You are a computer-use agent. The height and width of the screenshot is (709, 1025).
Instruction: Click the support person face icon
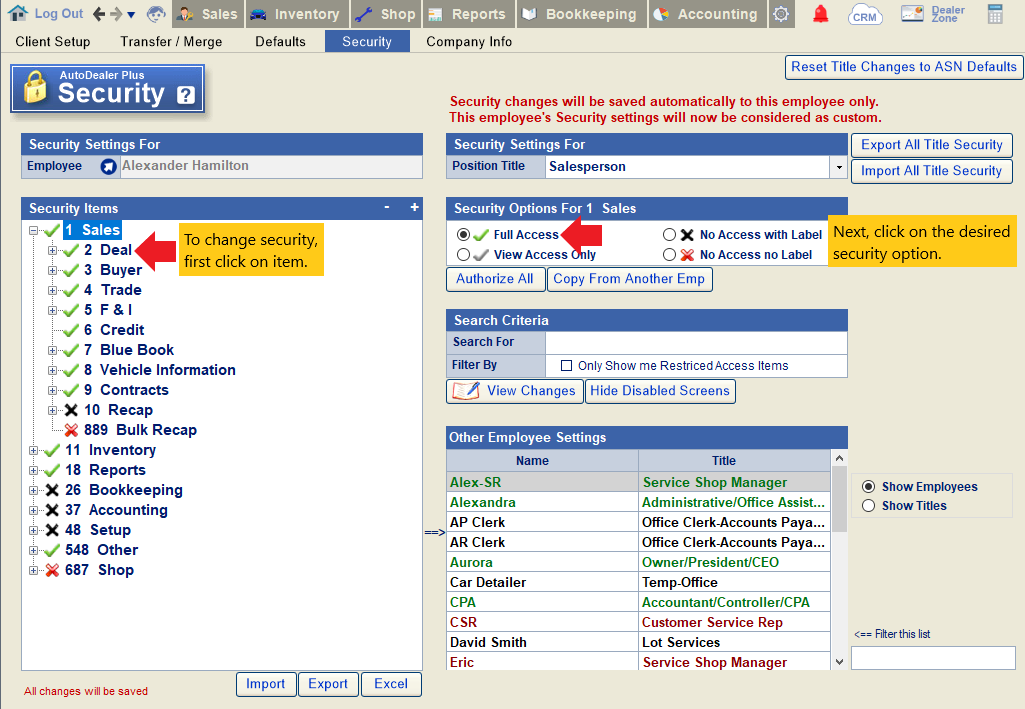point(156,14)
